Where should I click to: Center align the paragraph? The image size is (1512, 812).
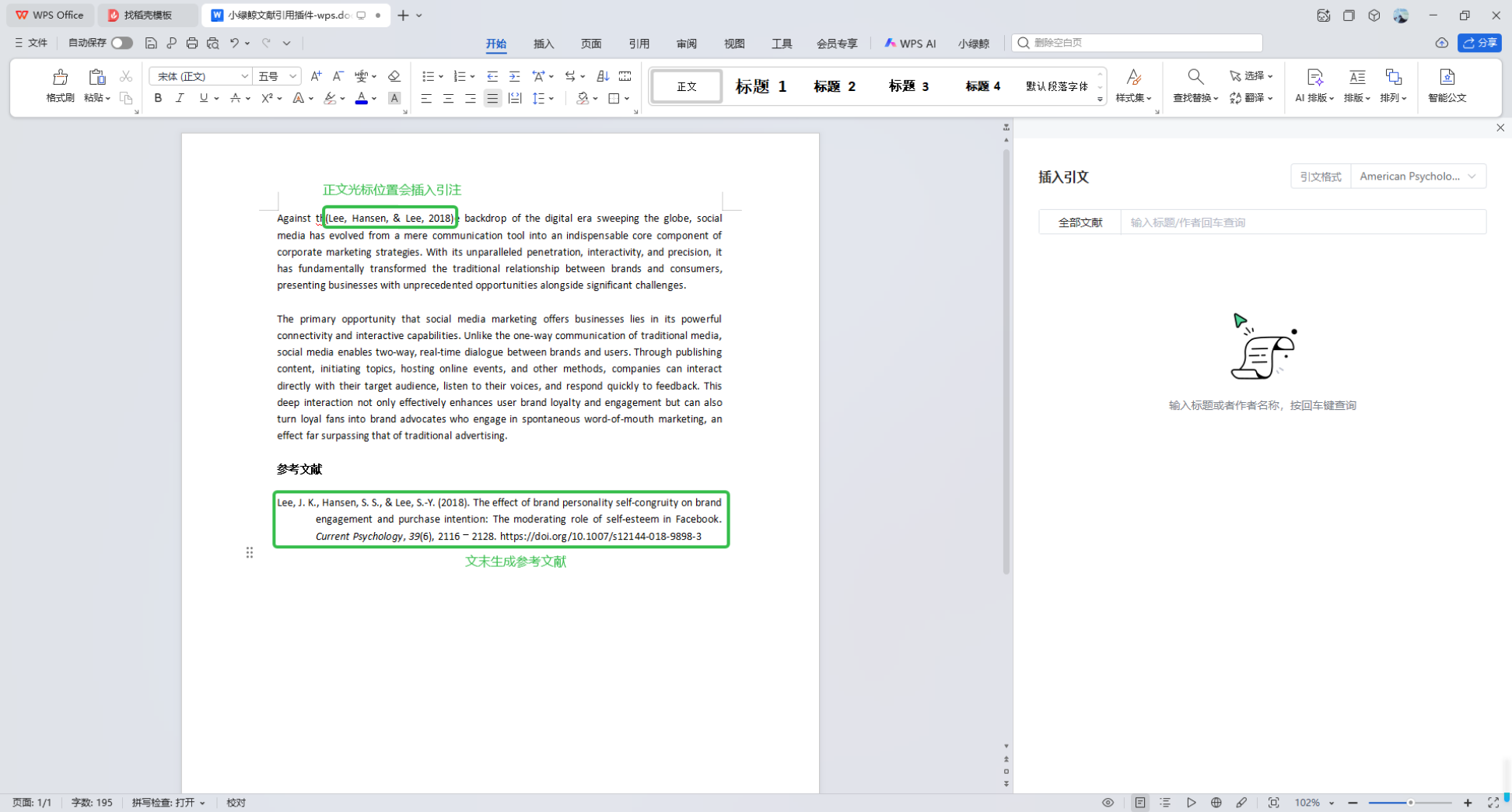[x=448, y=99]
